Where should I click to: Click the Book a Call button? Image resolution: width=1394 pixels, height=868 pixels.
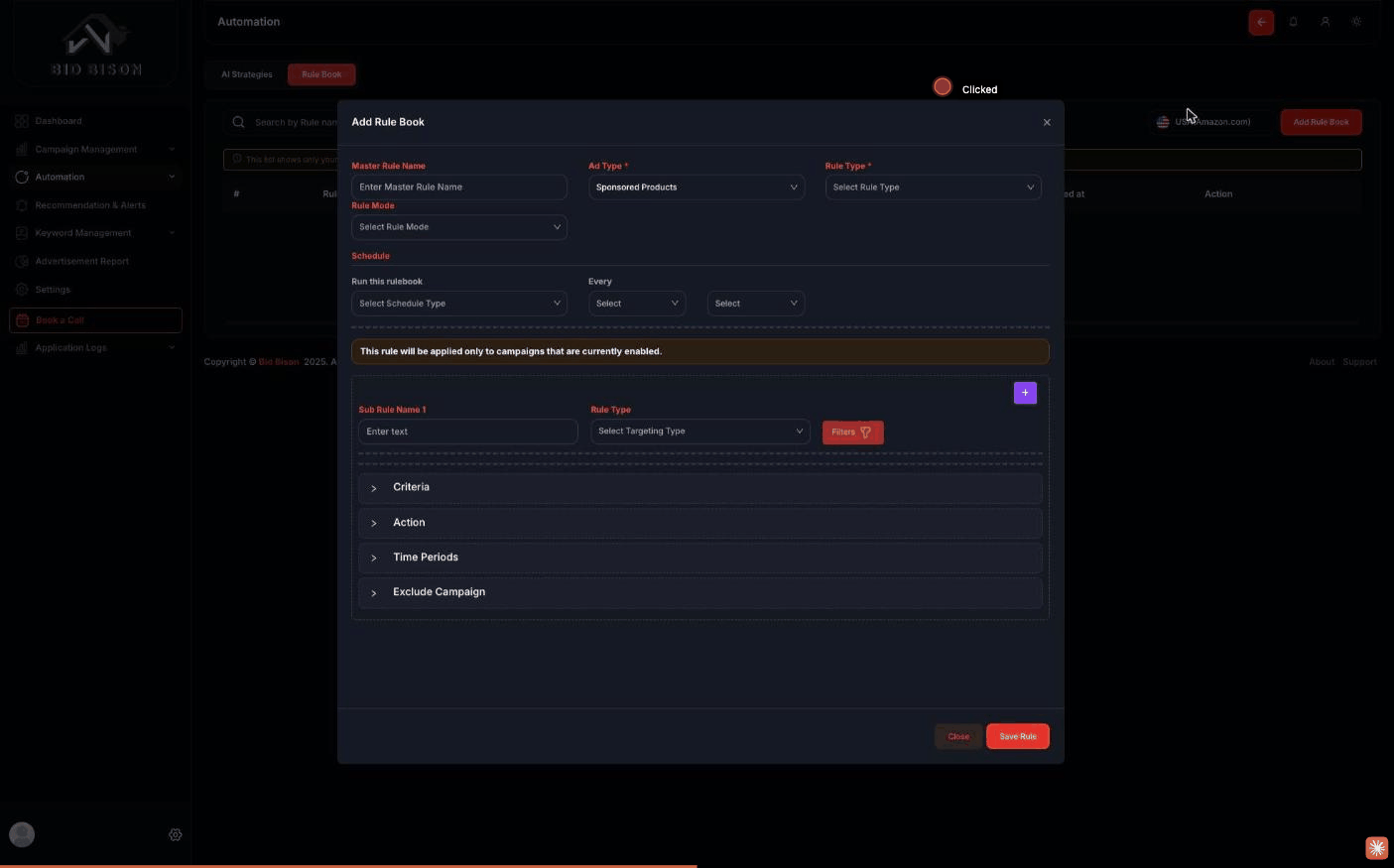[x=95, y=320]
